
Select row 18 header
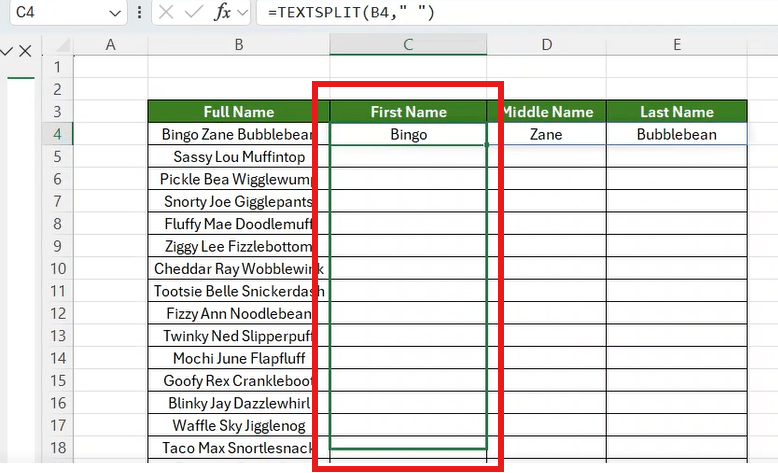click(58, 448)
